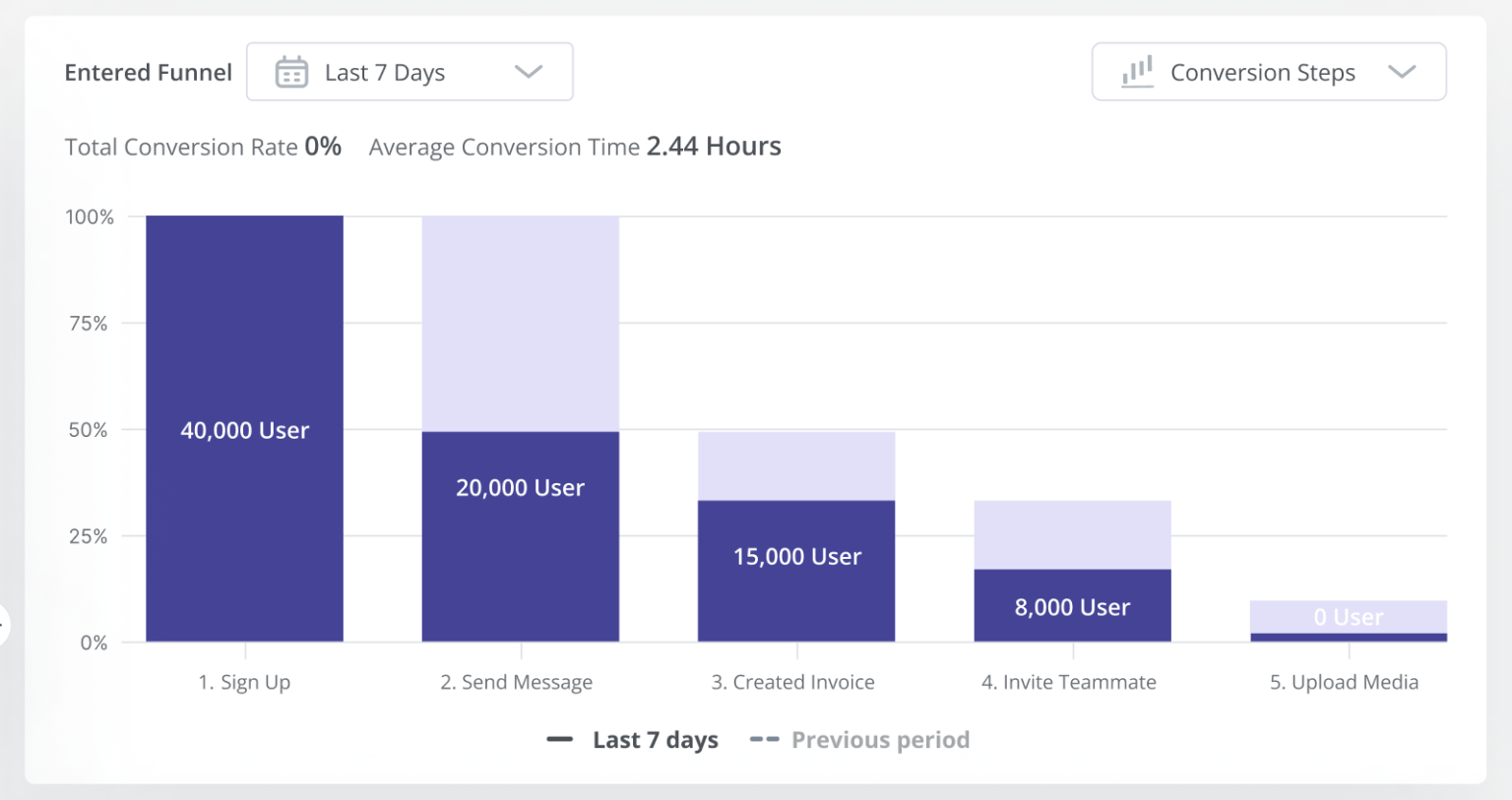Click the step label 1. Sign Up

[x=244, y=681]
